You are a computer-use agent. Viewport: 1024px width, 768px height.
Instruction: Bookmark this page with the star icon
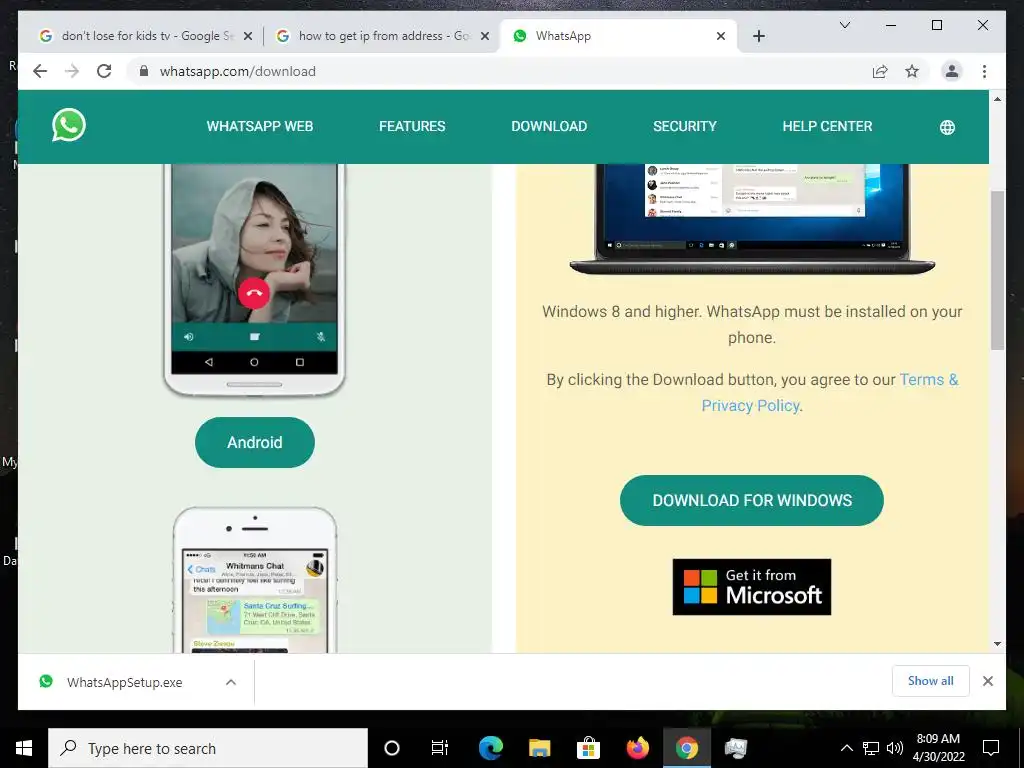click(x=912, y=71)
